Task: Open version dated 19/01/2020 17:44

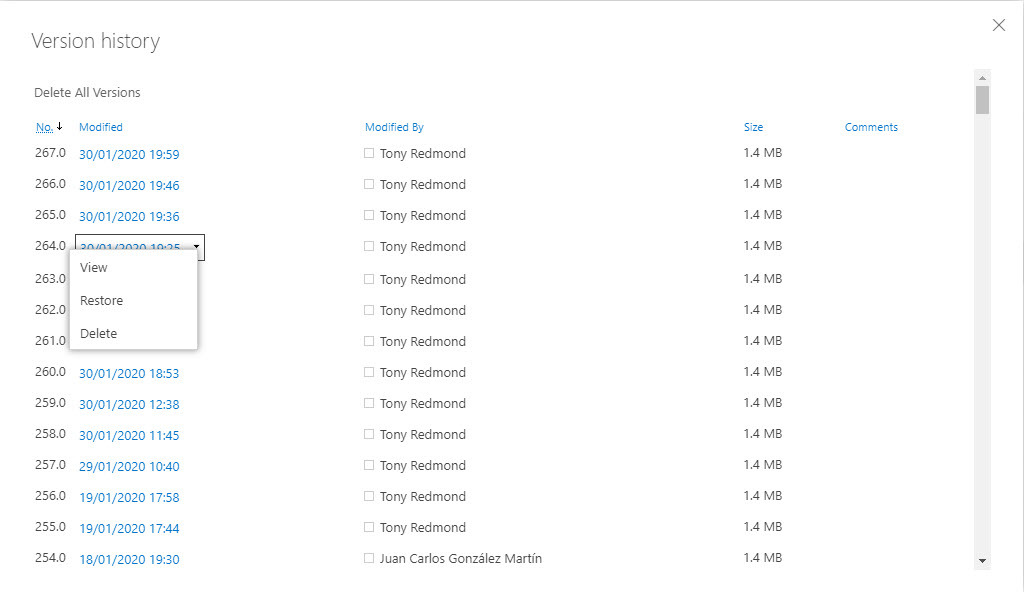Action: point(129,528)
